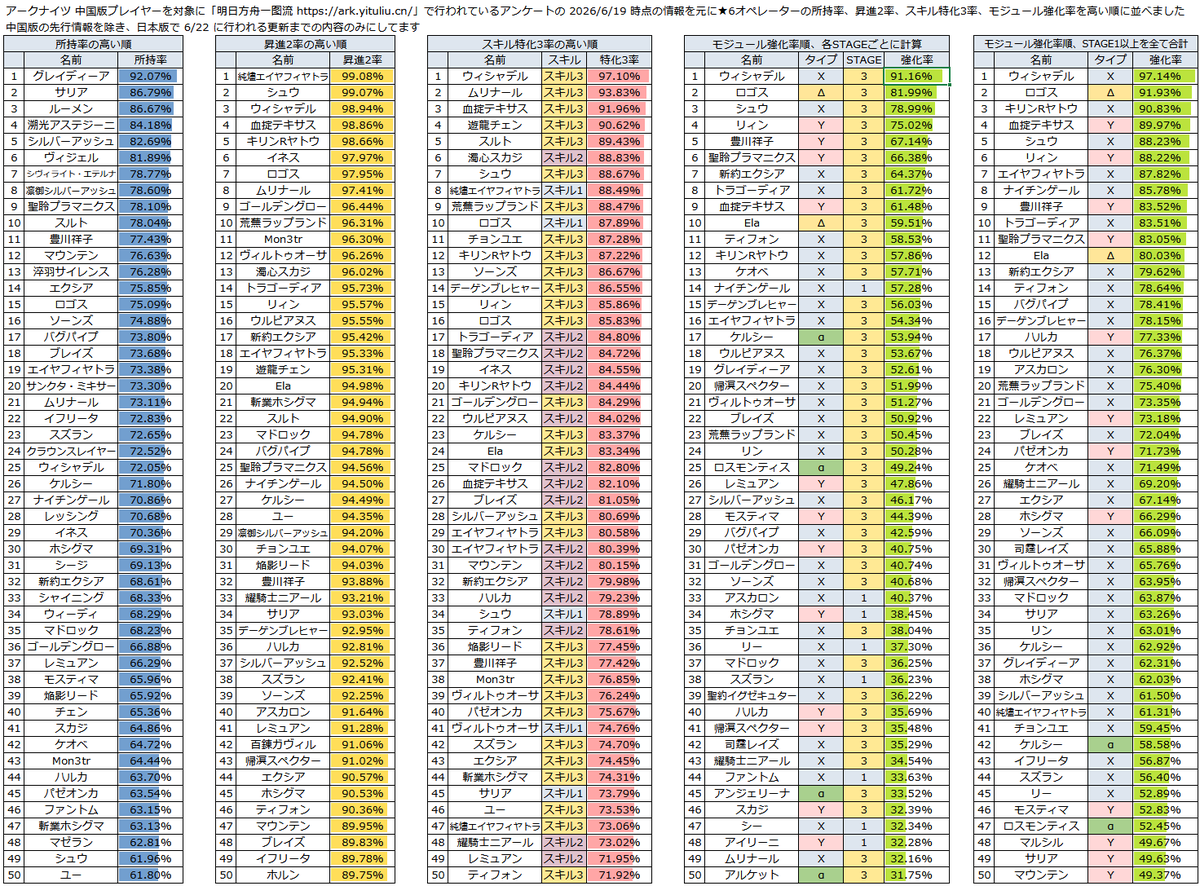The image size is (1200, 886).
Task: Click the 91.93% cell for ロゴス
Action: click(x=1163, y=92)
